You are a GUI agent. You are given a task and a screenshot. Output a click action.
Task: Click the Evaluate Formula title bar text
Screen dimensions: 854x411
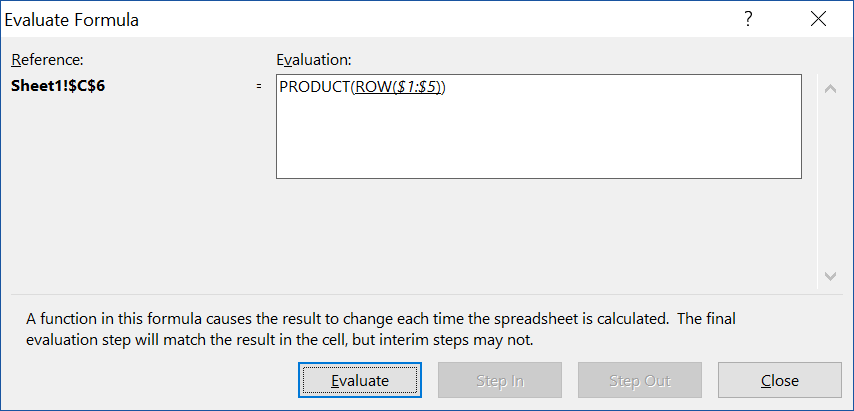coord(73,19)
